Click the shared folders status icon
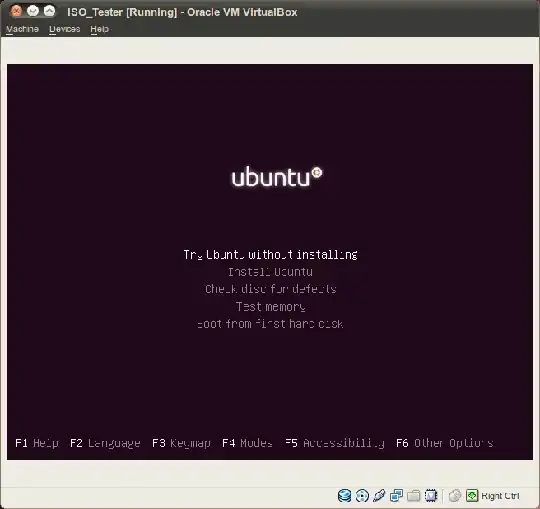The height and width of the screenshot is (509, 540). (x=414, y=496)
